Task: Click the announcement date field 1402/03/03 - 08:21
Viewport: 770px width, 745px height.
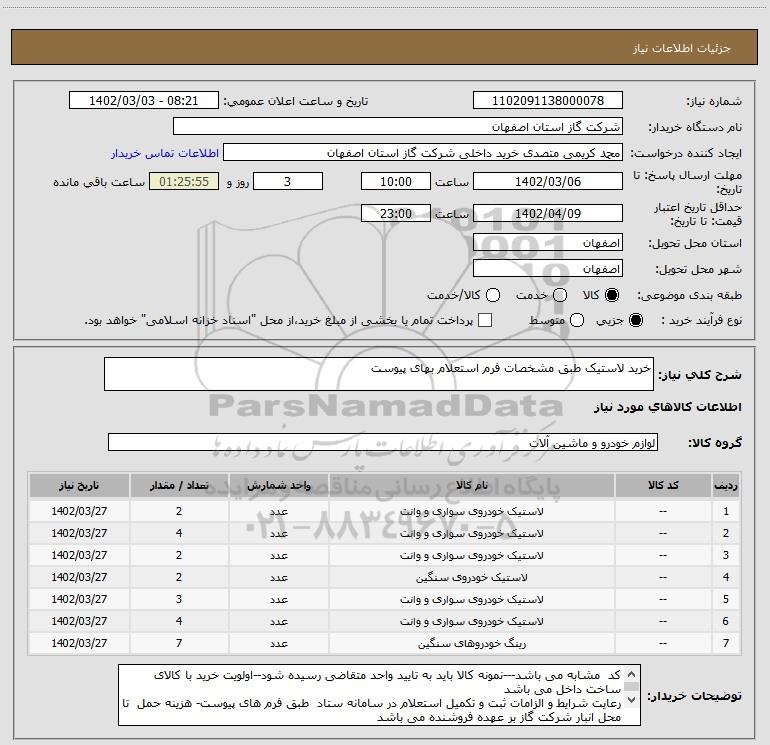Action: click(x=144, y=101)
